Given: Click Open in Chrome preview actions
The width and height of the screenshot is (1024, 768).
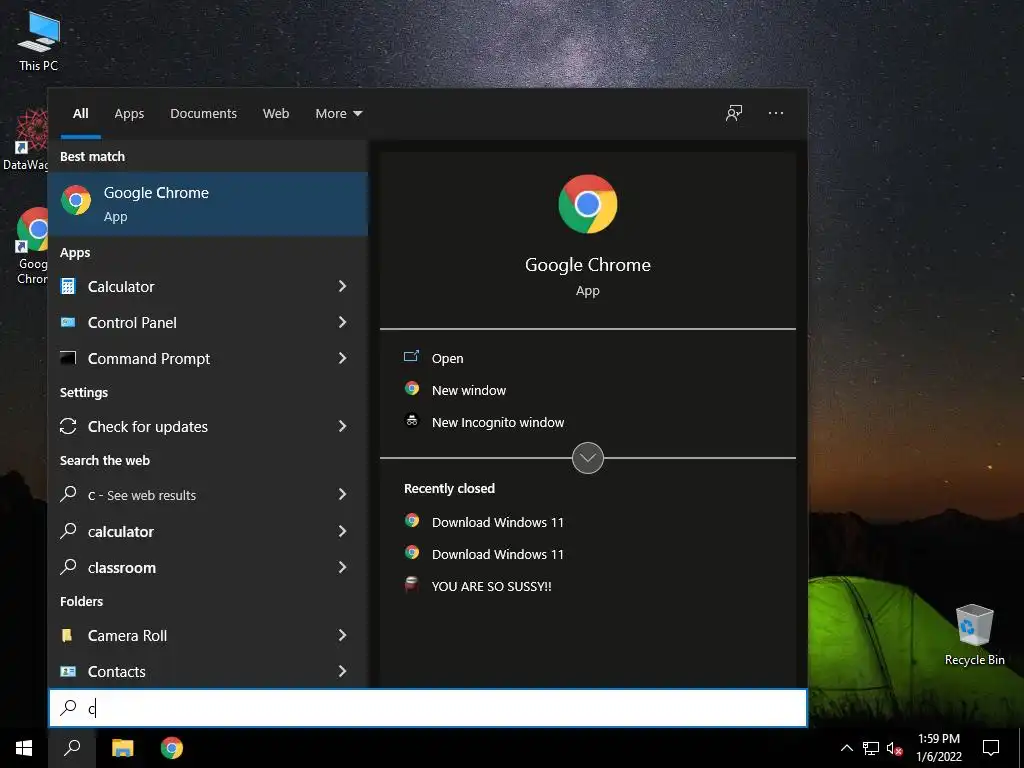Looking at the screenshot, I should [447, 358].
